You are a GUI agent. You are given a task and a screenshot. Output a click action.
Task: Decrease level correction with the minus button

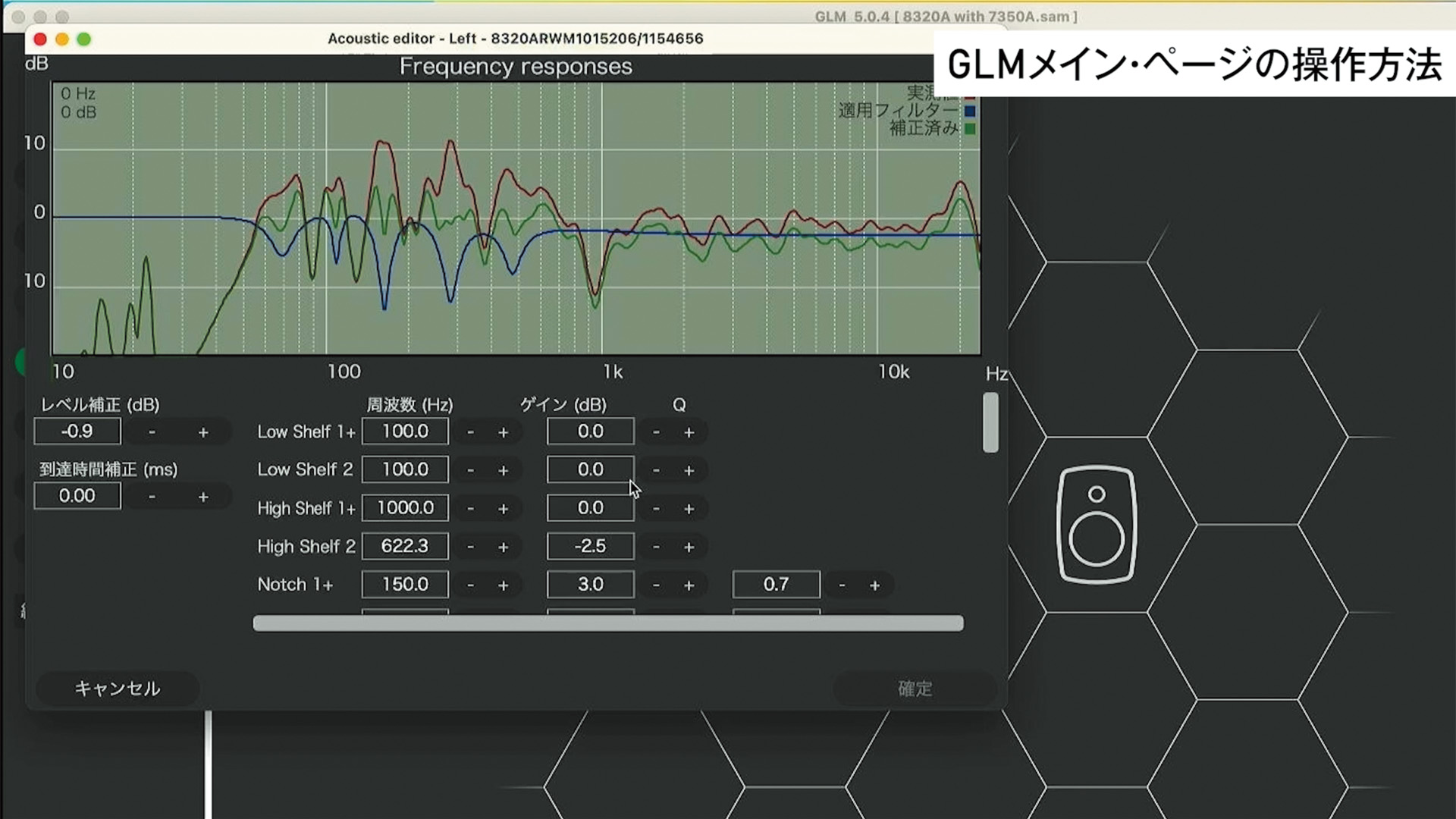152,432
